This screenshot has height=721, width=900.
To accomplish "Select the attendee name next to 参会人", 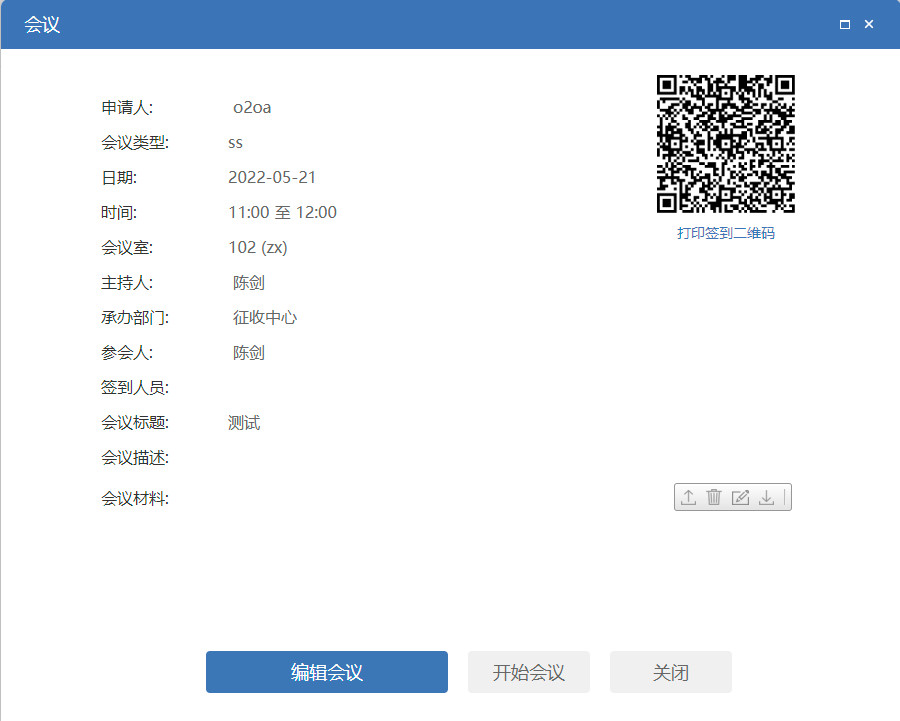I will [x=249, y=352].
